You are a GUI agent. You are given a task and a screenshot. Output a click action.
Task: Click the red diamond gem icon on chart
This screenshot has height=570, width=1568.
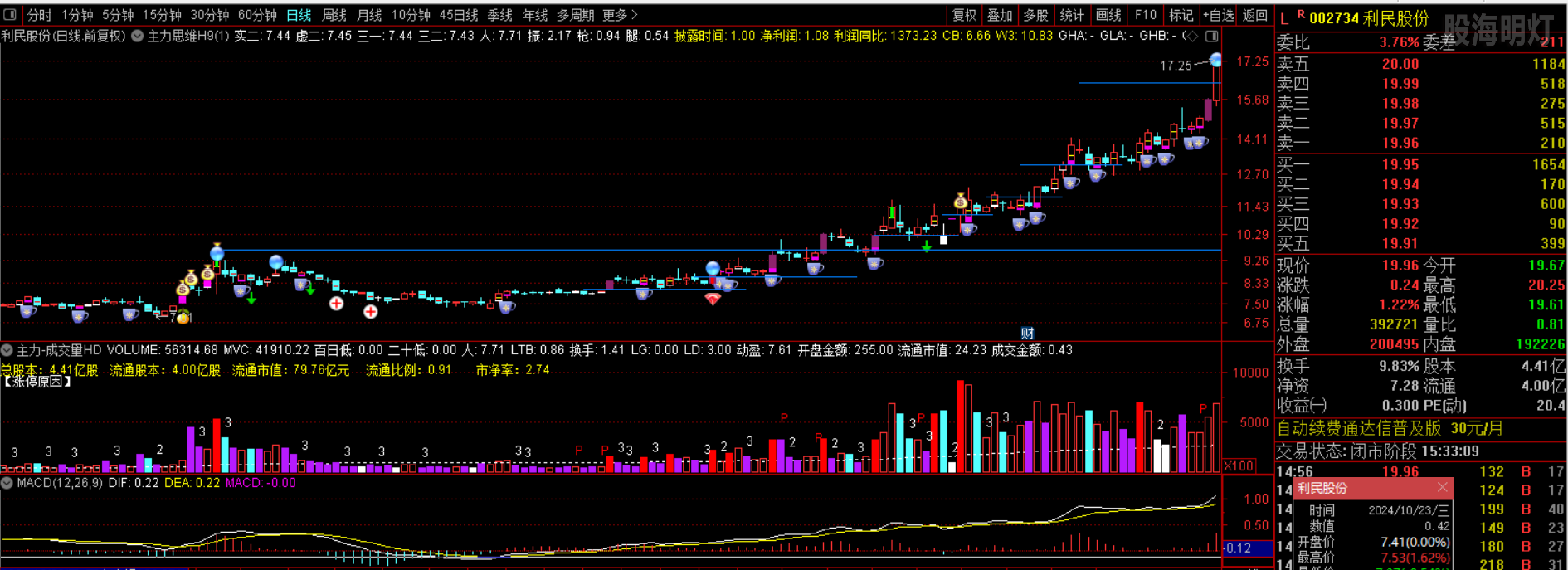713,299
